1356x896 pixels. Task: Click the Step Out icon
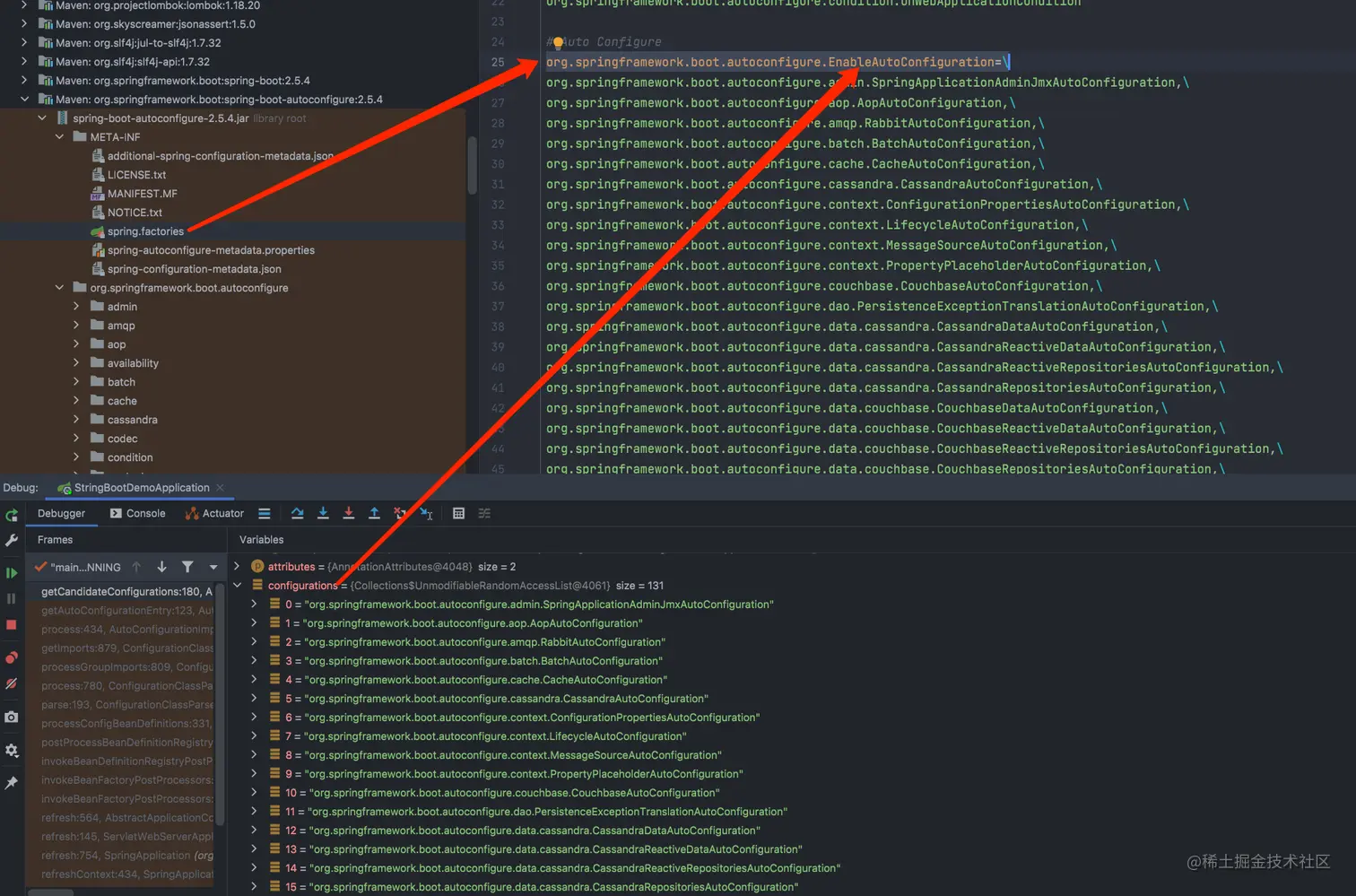click(x=374, y=513)
